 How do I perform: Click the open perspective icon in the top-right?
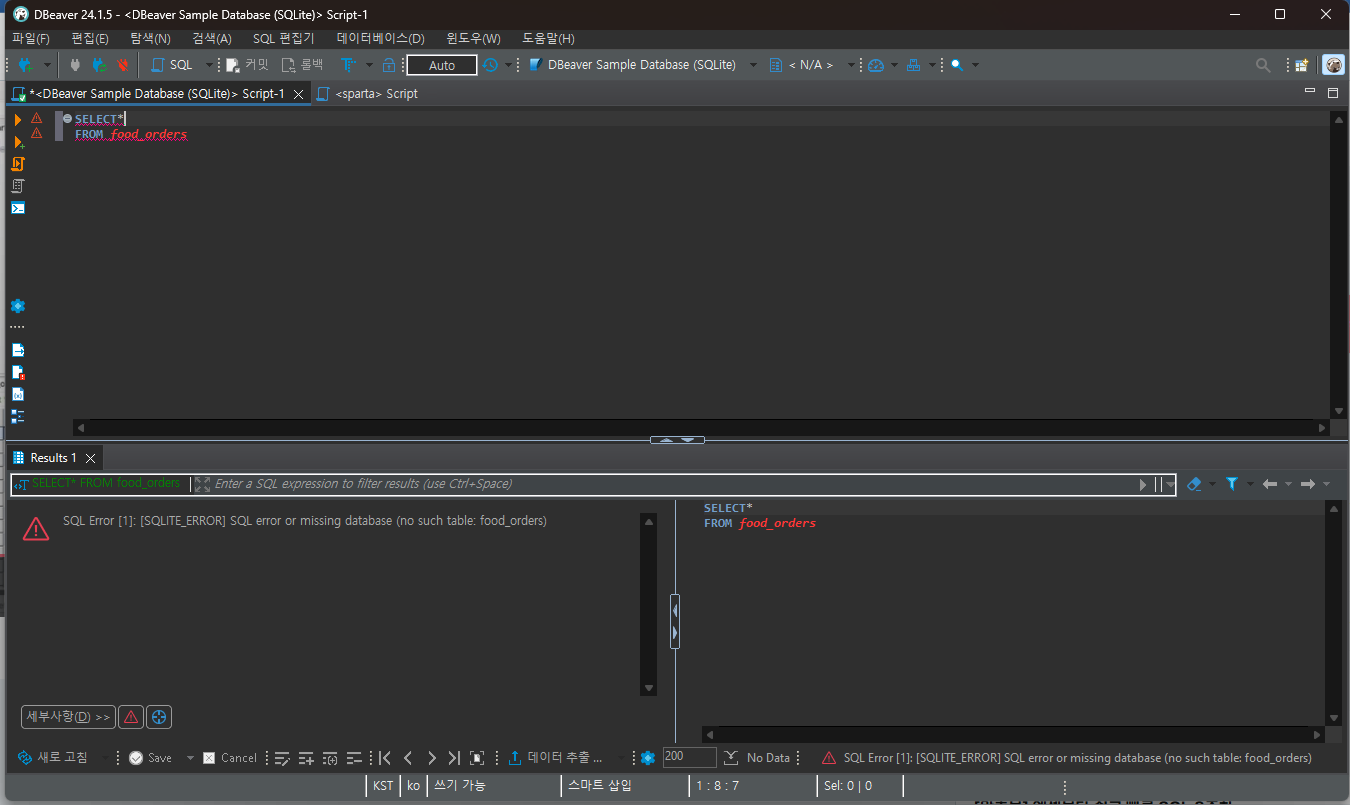click(1301, 65)
